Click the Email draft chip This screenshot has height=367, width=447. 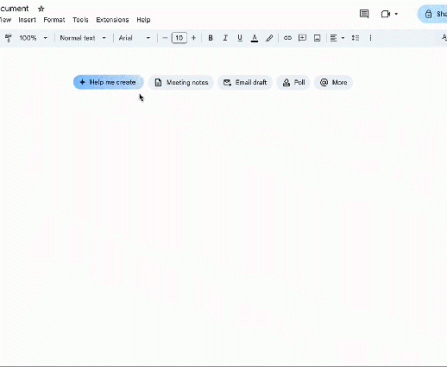tap(245, 82)
